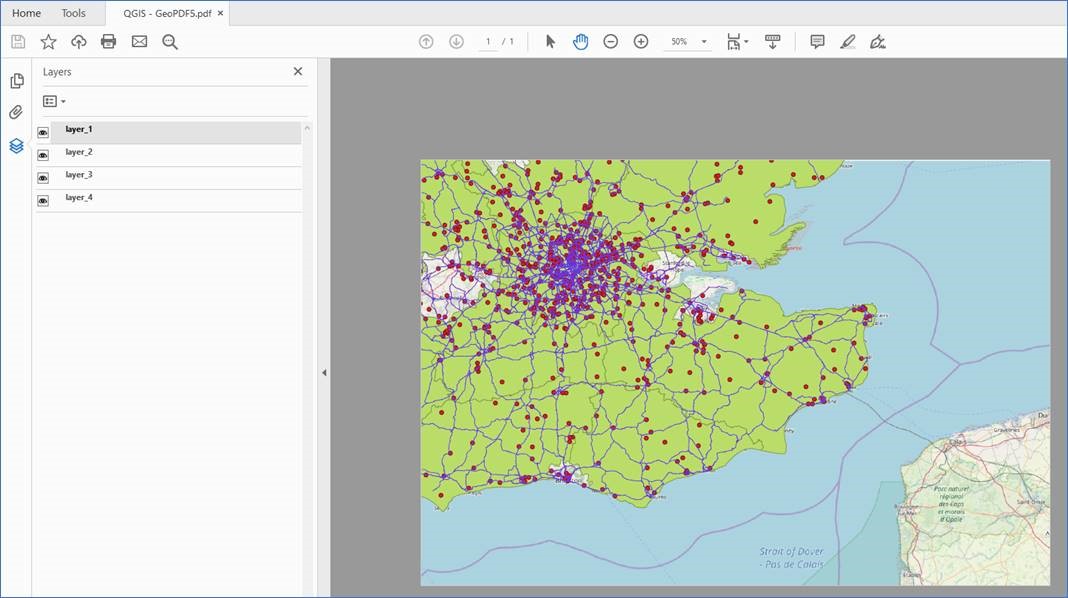The width and height of the screenshot is (1068, 598).
Task: Expand the fit page options dropdown
Action: (746, 42)
